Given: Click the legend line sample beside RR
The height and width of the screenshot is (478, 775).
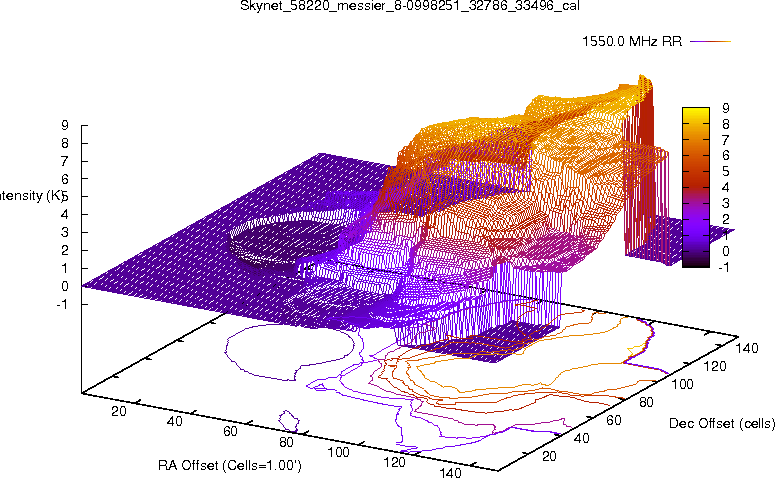Looking at the screenshot, I should (x=710, y=42).
